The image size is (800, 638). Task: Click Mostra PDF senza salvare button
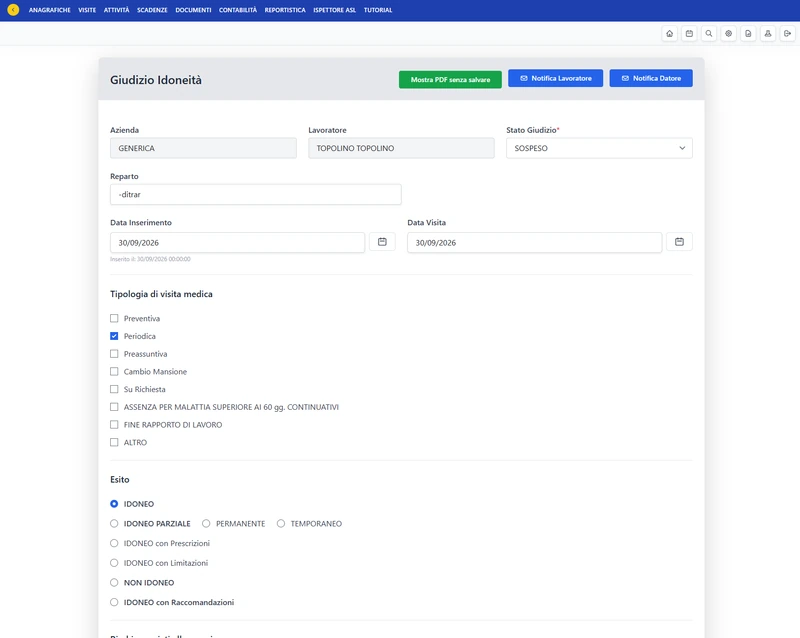(x=450, y=80)
